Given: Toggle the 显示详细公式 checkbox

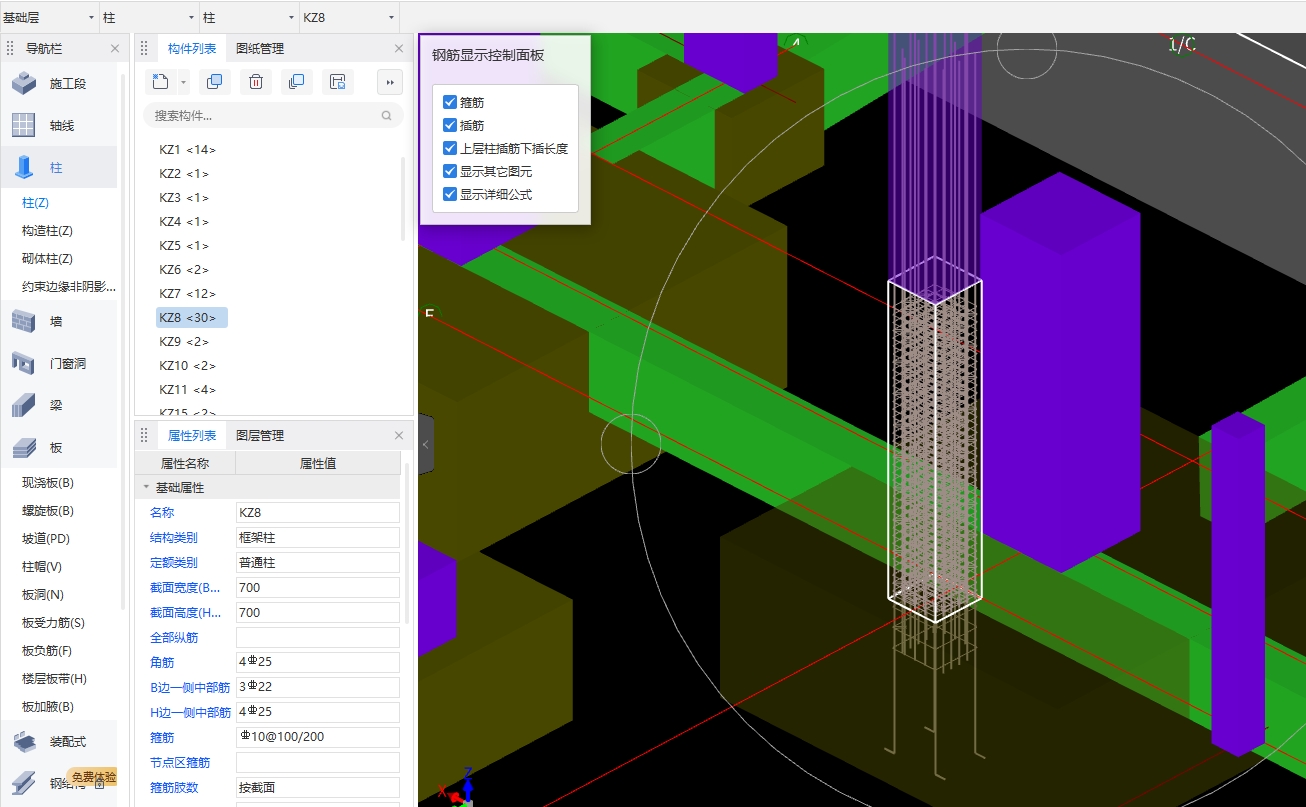Looking at the screenshot, I should coord(450,194).
